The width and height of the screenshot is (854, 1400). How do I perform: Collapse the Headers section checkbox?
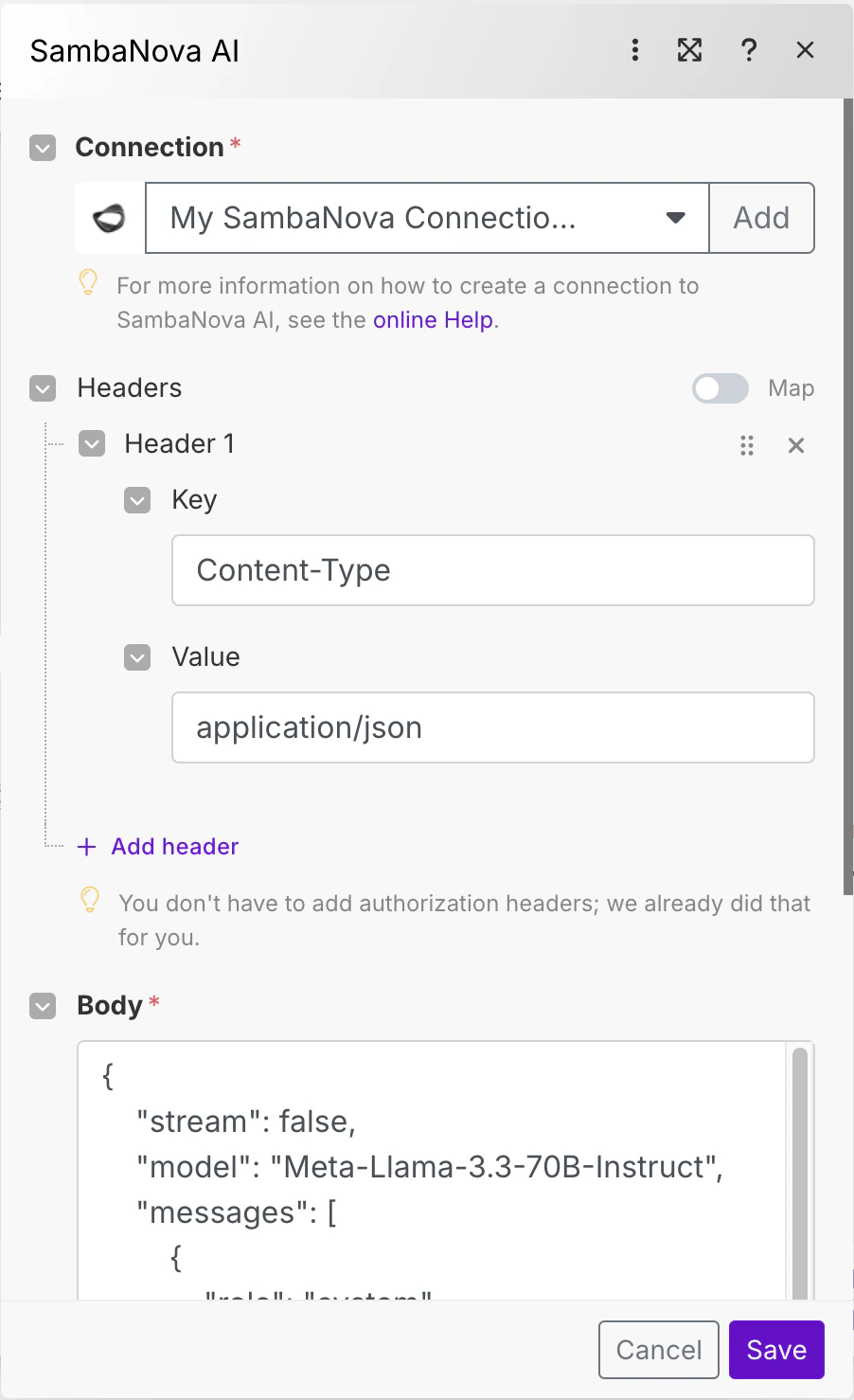click(42, 388)
